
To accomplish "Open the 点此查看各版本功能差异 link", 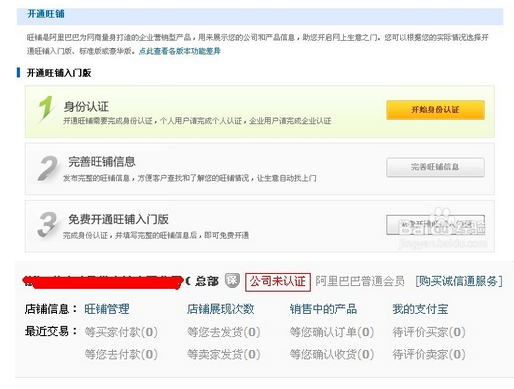I will 180,51.
